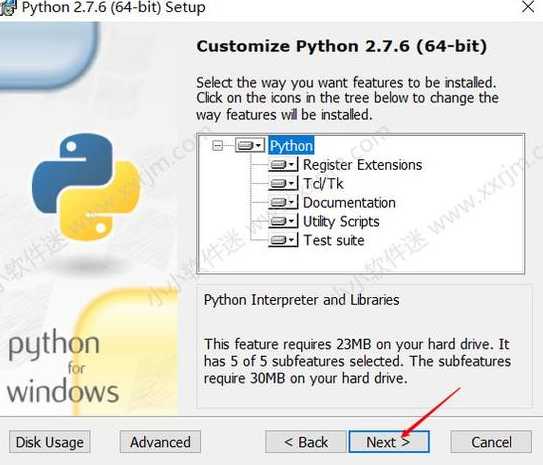Select Tcl/Tk in feature tree

323,184
